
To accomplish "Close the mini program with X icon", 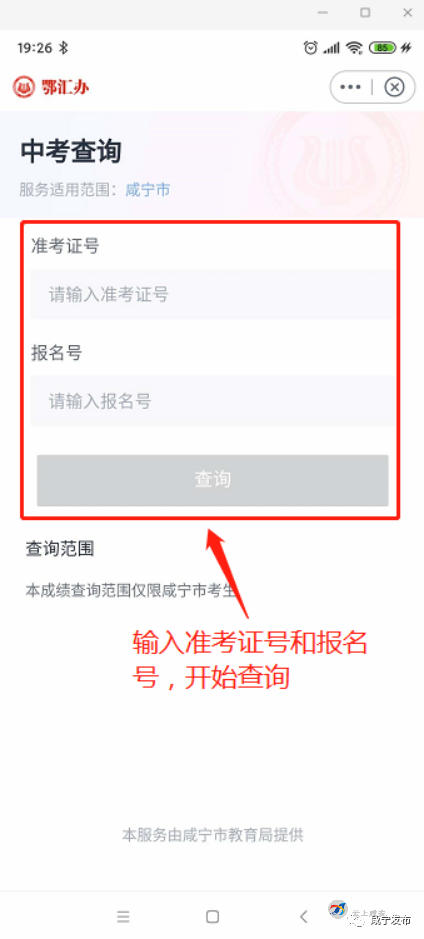I will [x=394, y=87].
